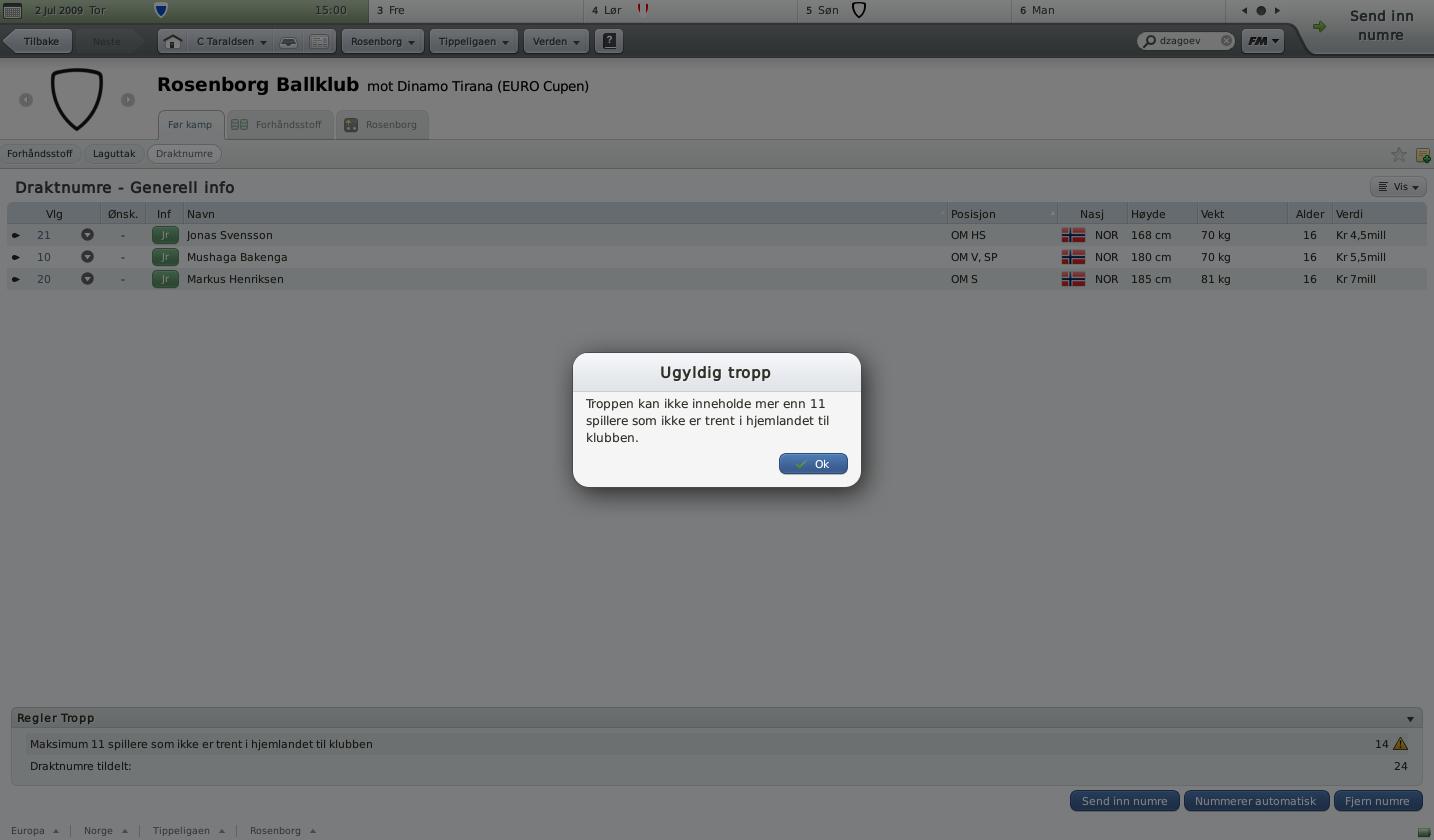Click the Fjern numre button

point(1377,801)
